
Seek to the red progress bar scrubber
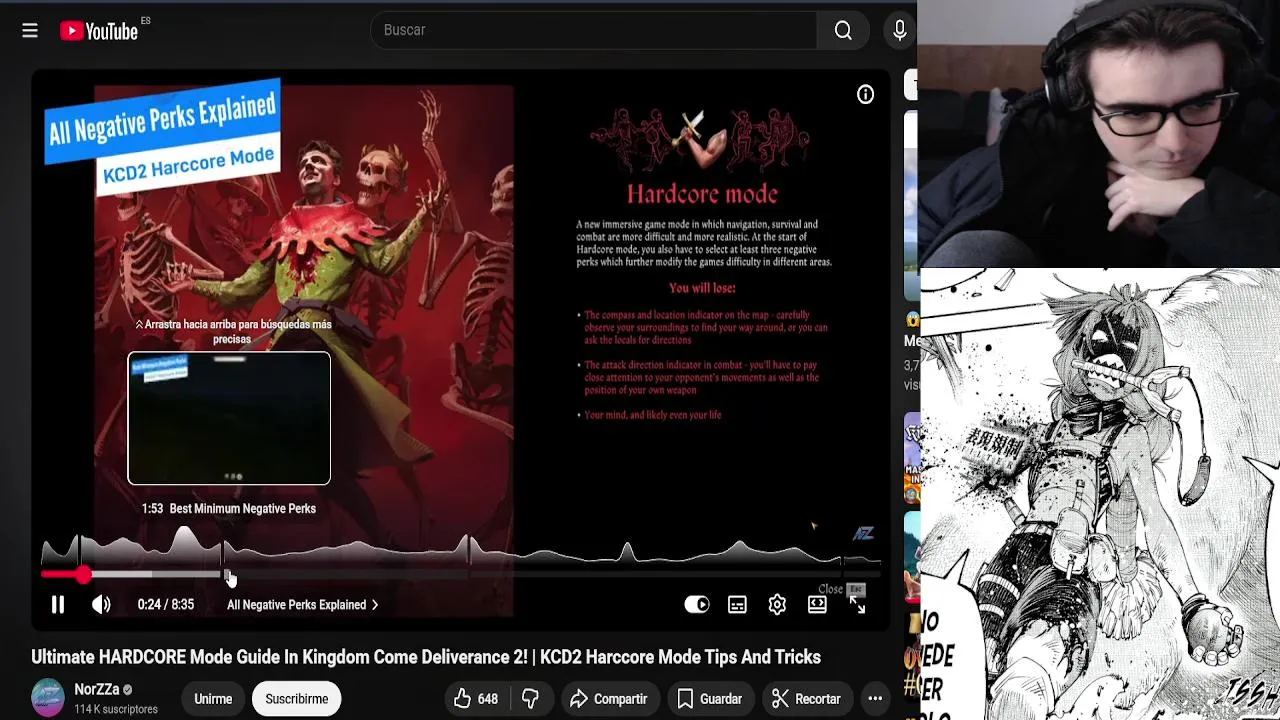click(83, 574)
